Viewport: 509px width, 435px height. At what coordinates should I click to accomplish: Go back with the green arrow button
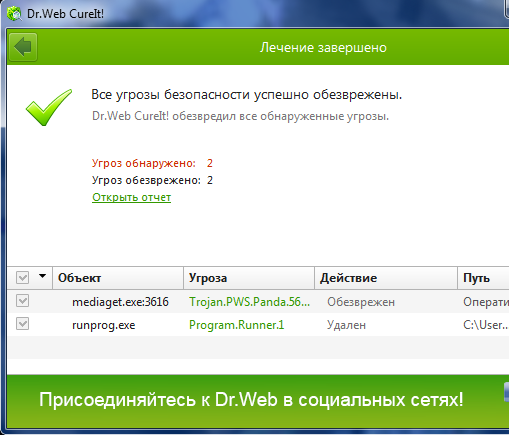[x=23, y=47]
